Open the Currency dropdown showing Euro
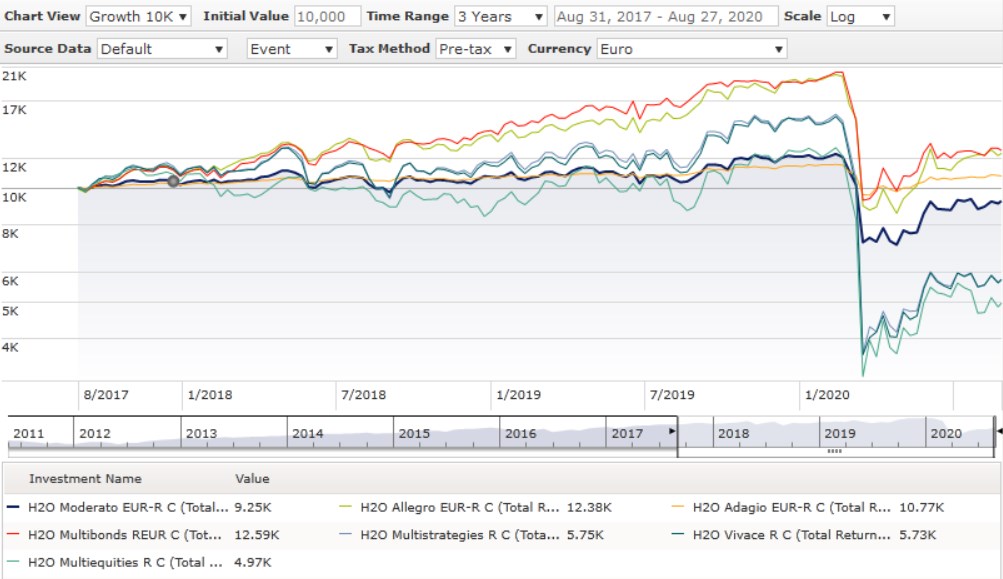The width and height of the screenshot is (1003, 579). 691,49
